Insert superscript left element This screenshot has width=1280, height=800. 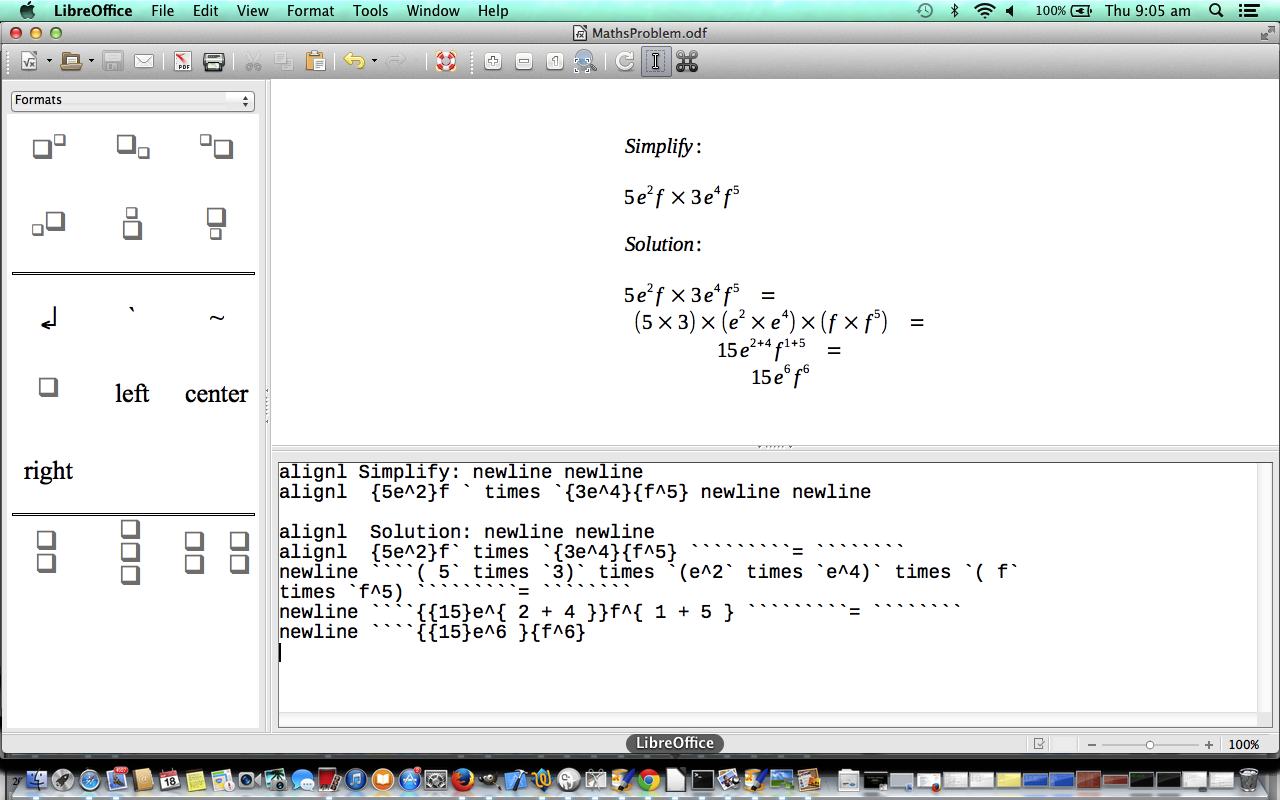[216, 147]
